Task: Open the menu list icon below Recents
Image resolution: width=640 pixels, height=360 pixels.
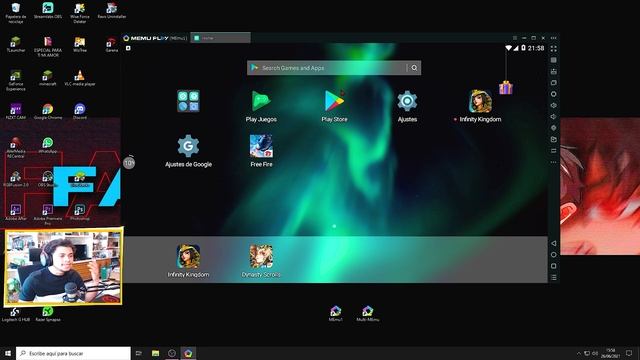Action: click(x=553, y=278)
